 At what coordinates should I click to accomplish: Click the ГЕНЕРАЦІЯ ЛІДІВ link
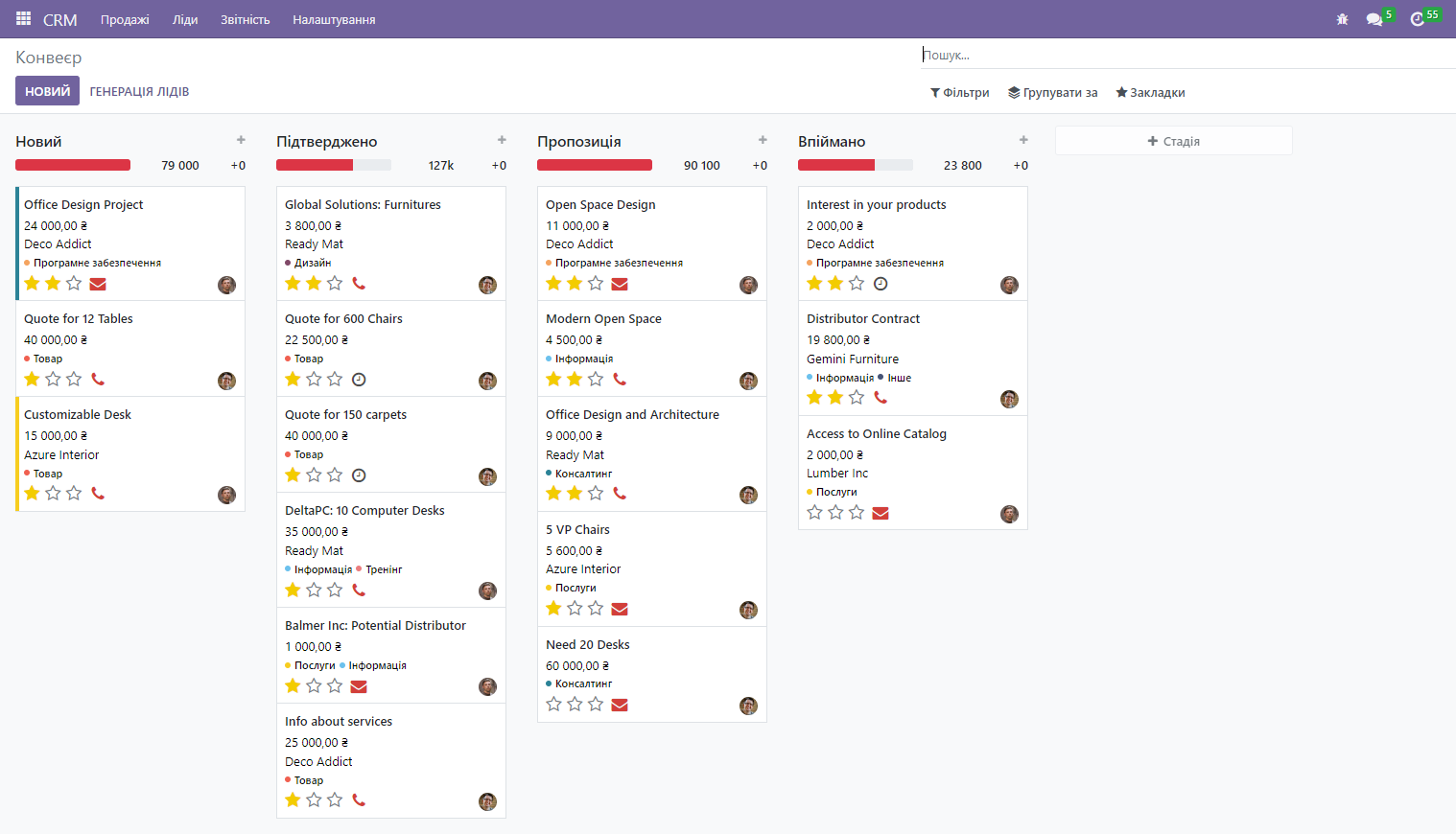tap(140, 91)
